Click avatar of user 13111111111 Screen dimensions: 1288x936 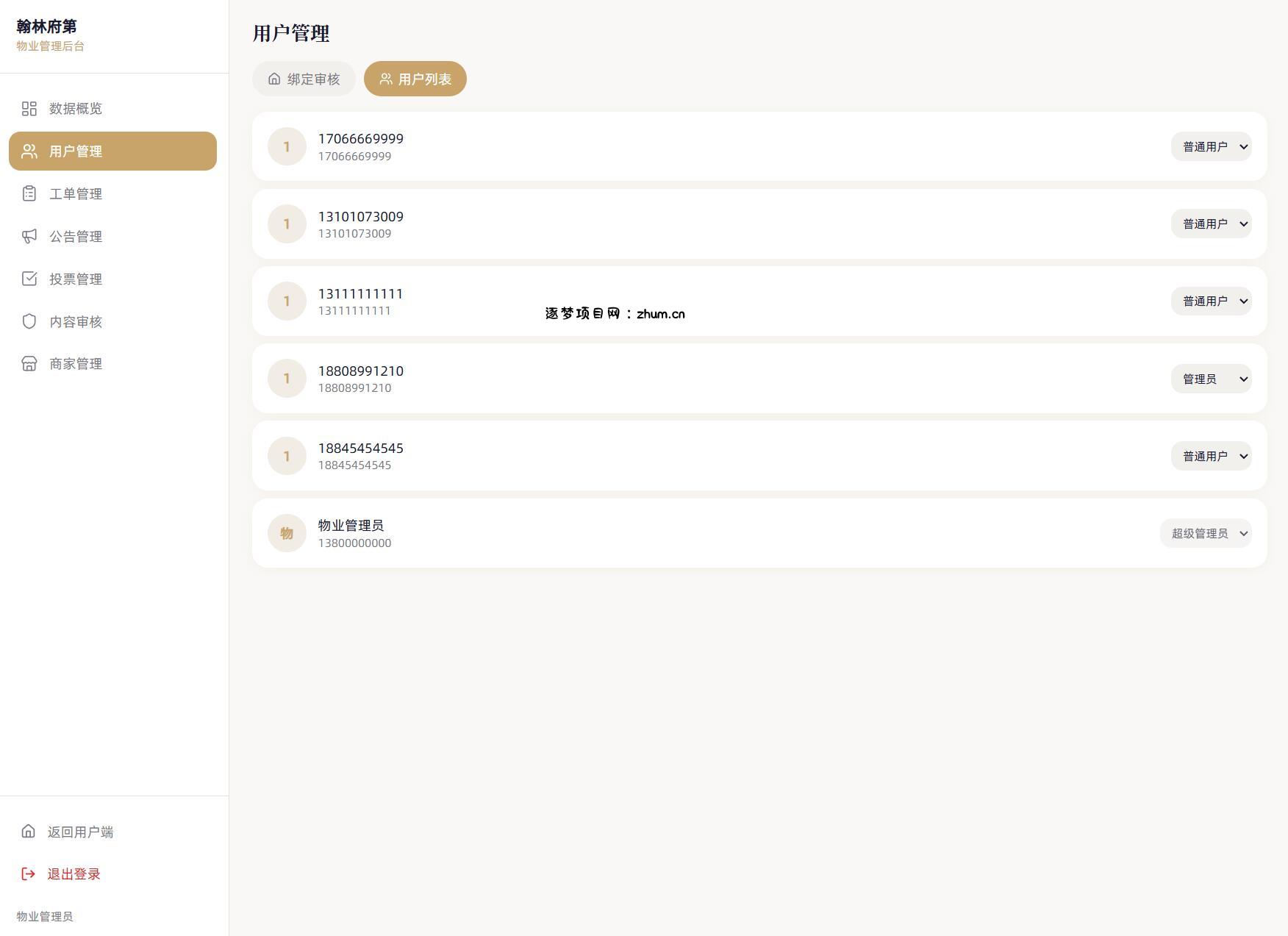(x=287, y=301)
